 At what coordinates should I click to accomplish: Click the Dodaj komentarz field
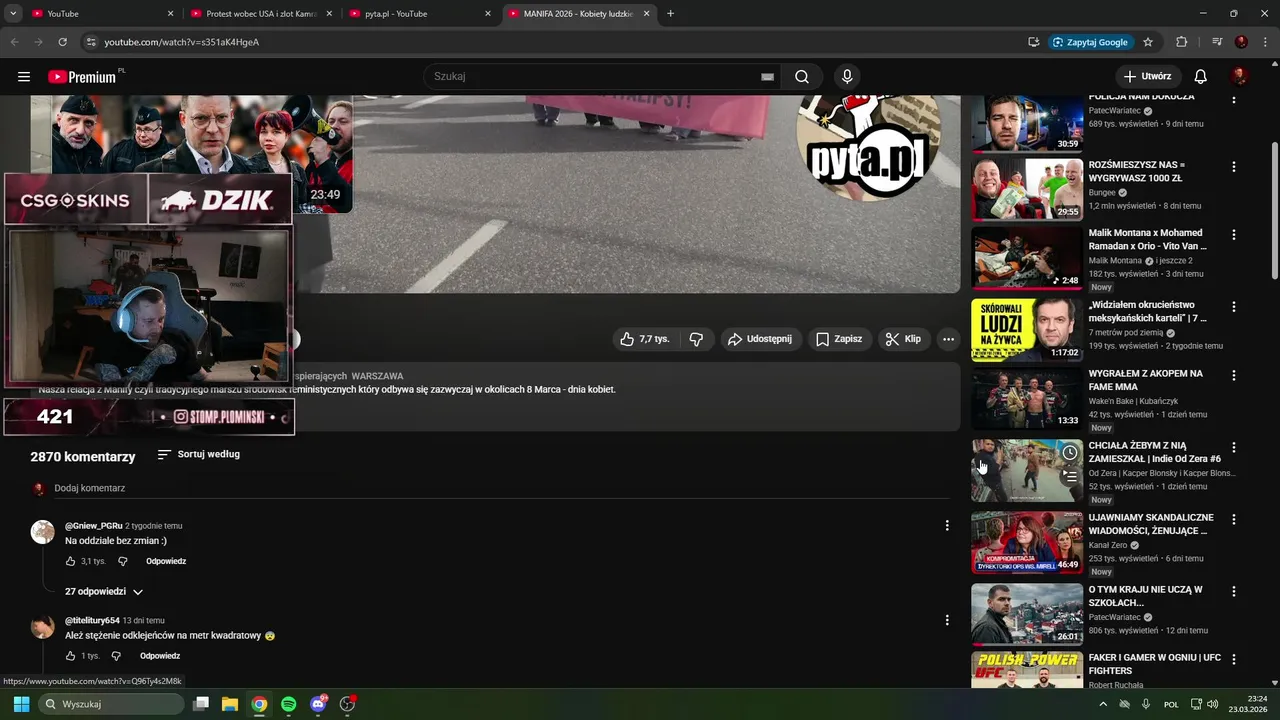(x=500, y=488)
